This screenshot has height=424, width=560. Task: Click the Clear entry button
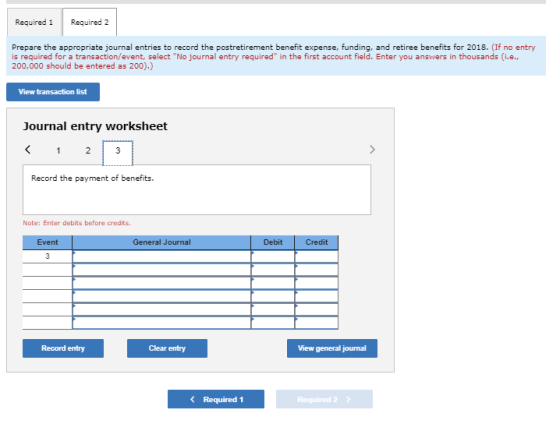pyautogui.click(x=167, y=348)
